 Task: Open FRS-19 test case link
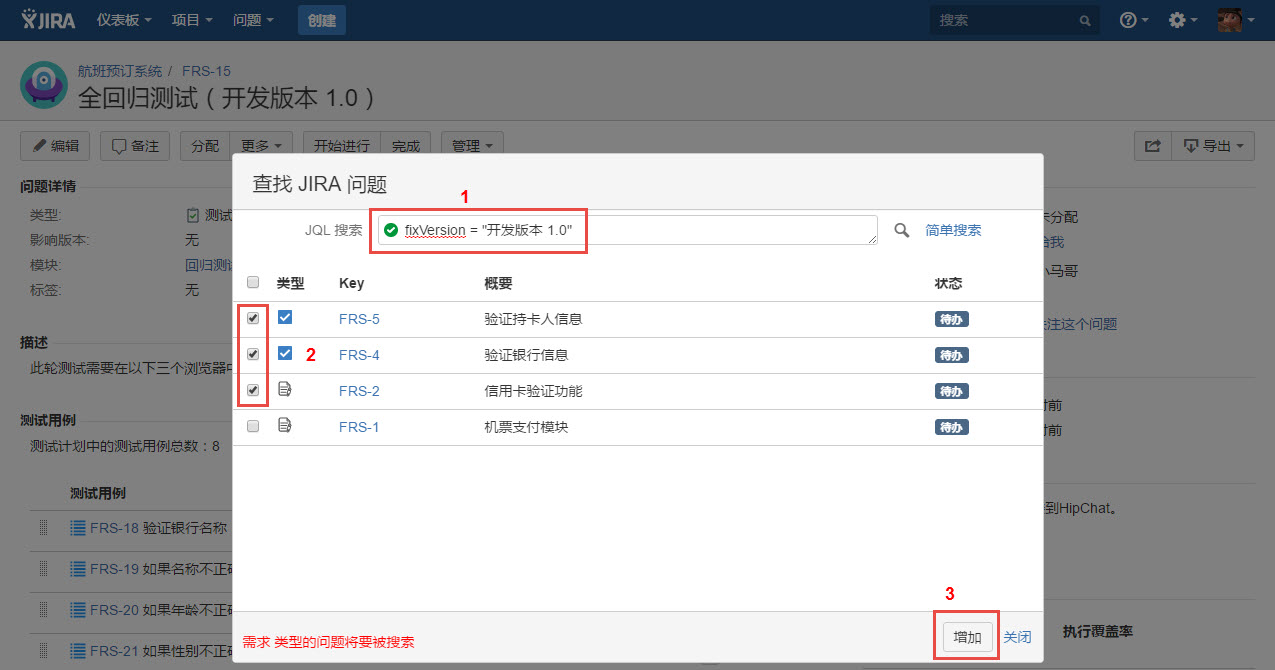pos(114,569)
